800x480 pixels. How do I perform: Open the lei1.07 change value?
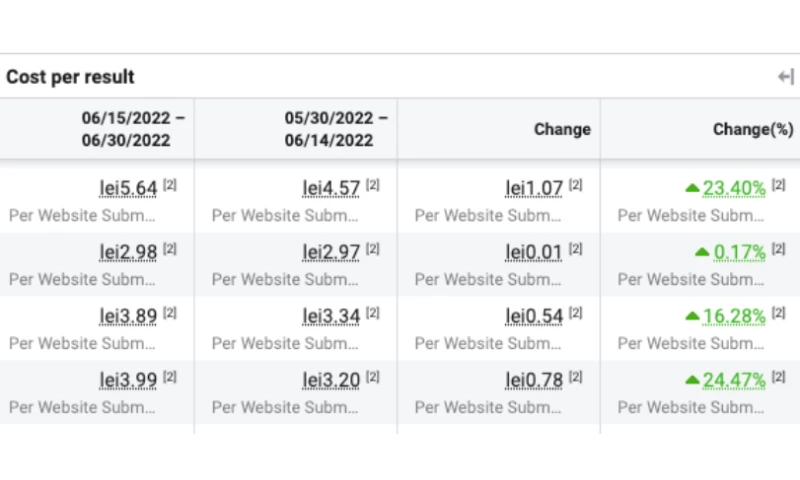point(534,188)
